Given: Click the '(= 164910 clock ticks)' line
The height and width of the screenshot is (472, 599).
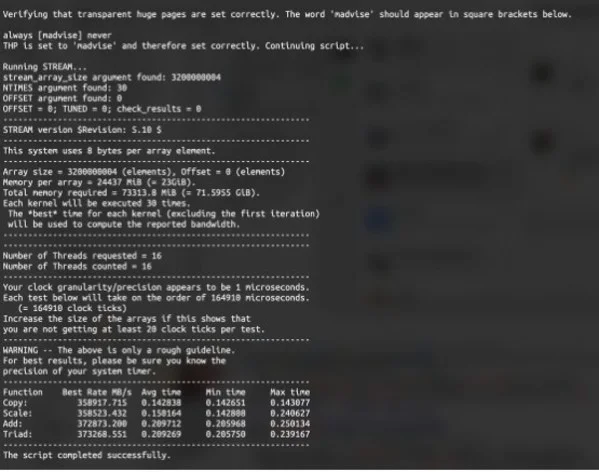Looking at the screenshot, I should click(72, 308).
